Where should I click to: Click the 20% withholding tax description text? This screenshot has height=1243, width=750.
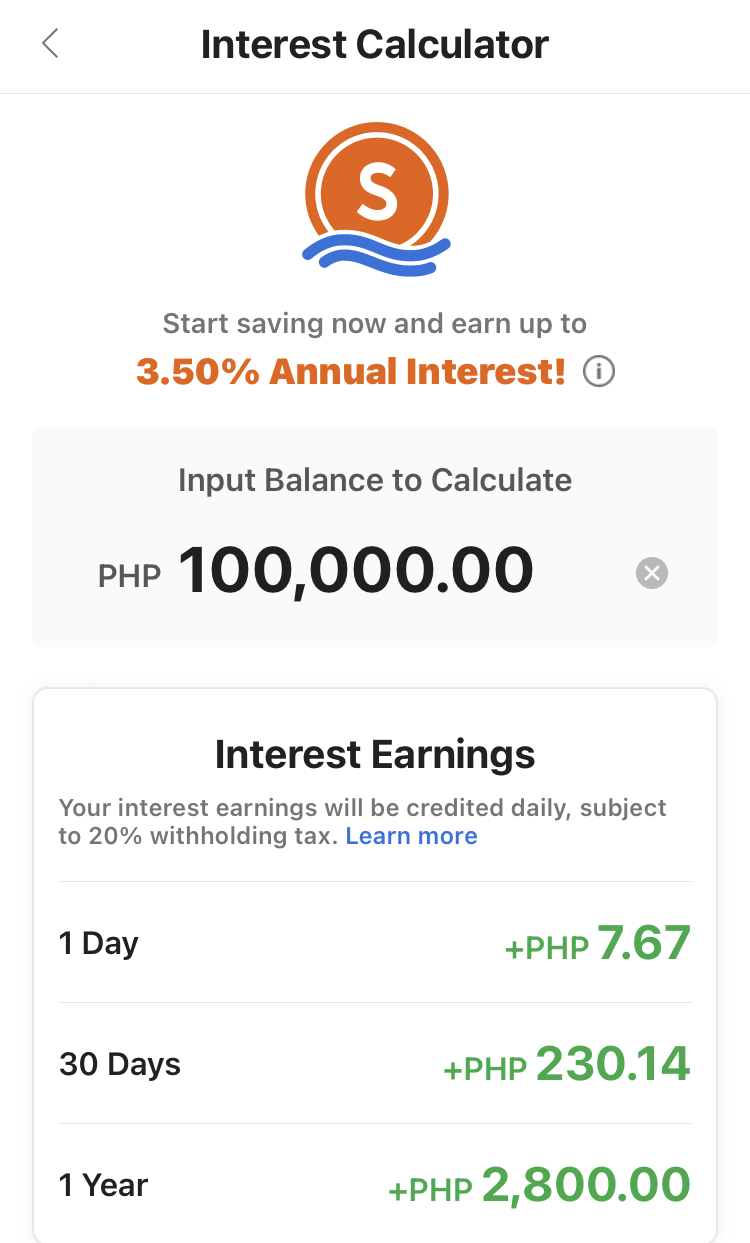[x=362, y=821]
